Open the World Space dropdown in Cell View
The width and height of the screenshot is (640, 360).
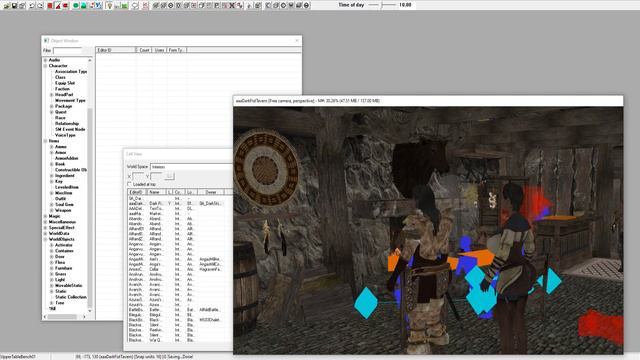click(x=191, y=167)
